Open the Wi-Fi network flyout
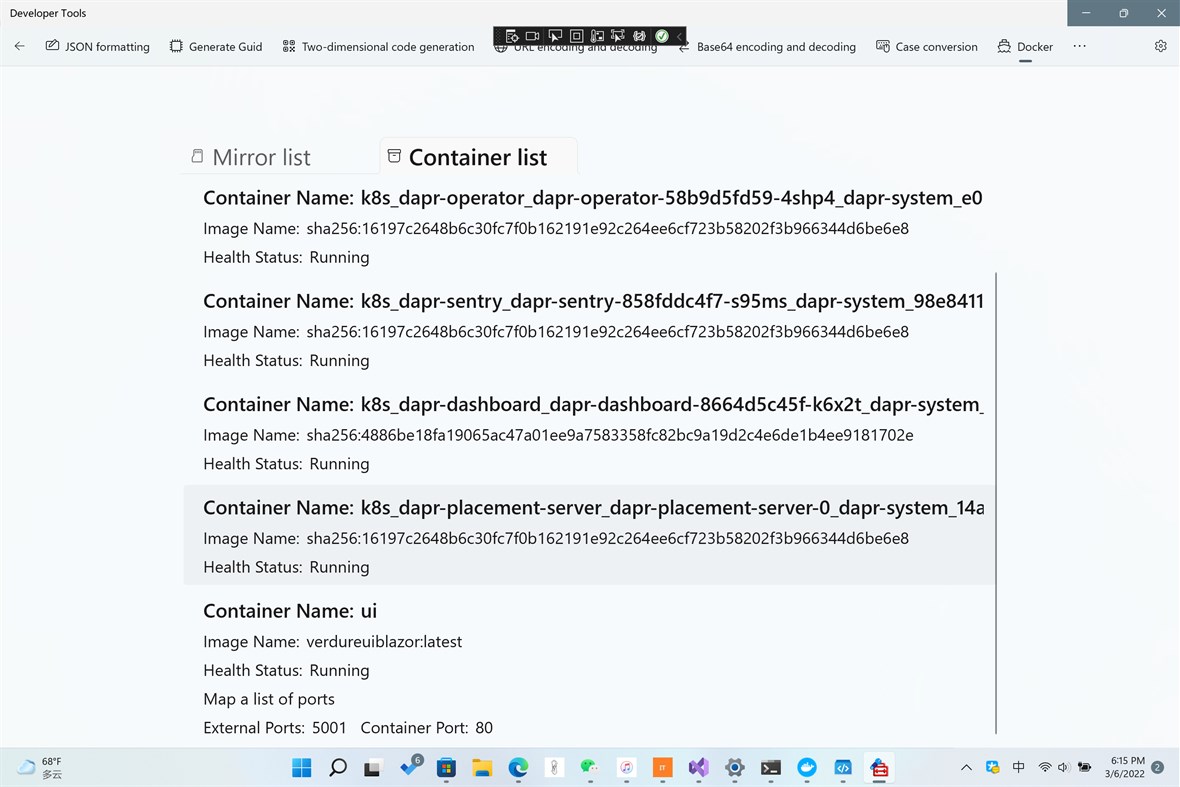This screenshot has height=787, width=1180. coord(1045,767)
